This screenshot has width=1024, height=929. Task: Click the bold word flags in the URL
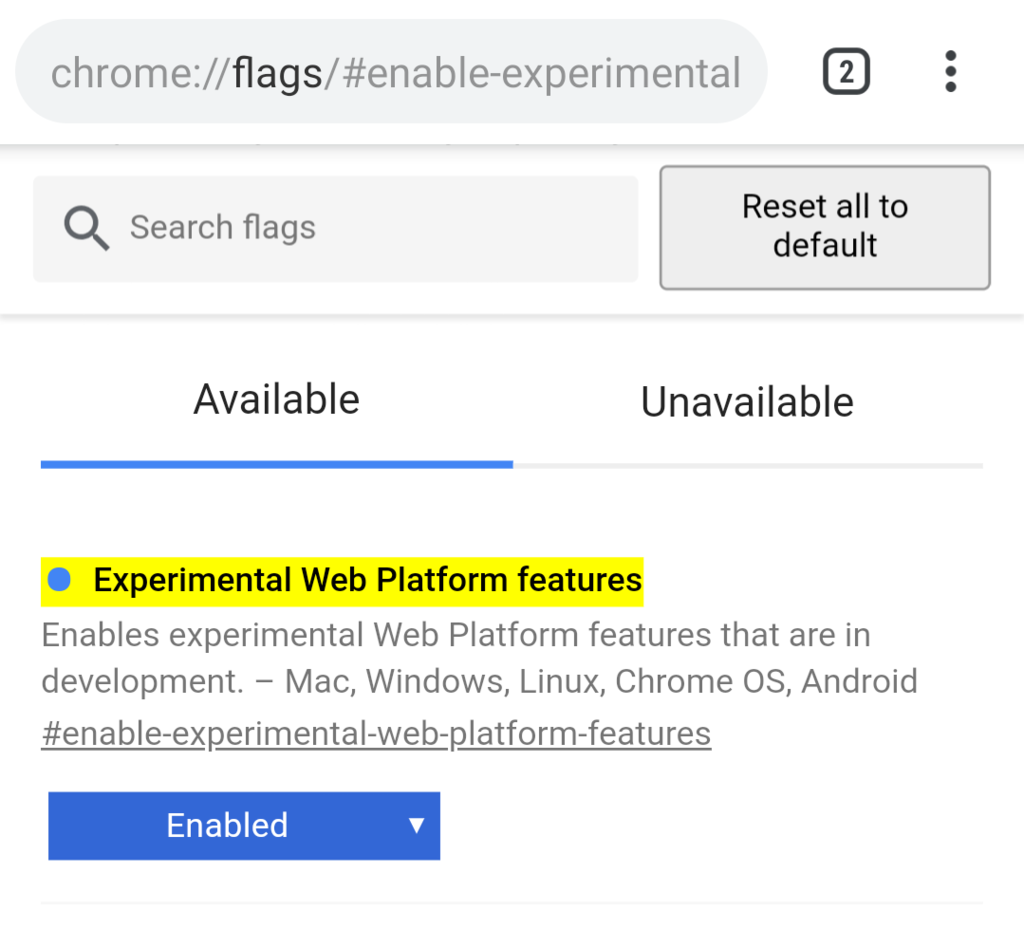tap(277, 73)
